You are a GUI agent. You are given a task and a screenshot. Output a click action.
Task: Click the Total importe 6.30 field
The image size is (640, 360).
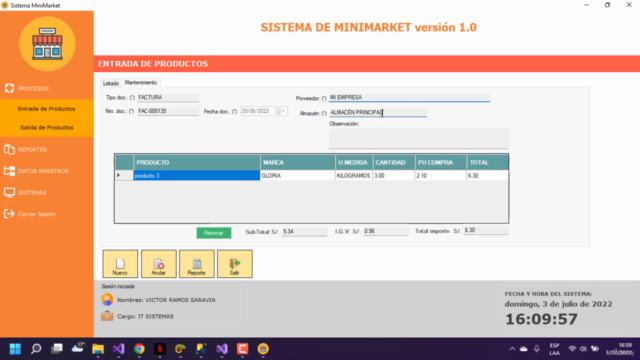(486, 230)
